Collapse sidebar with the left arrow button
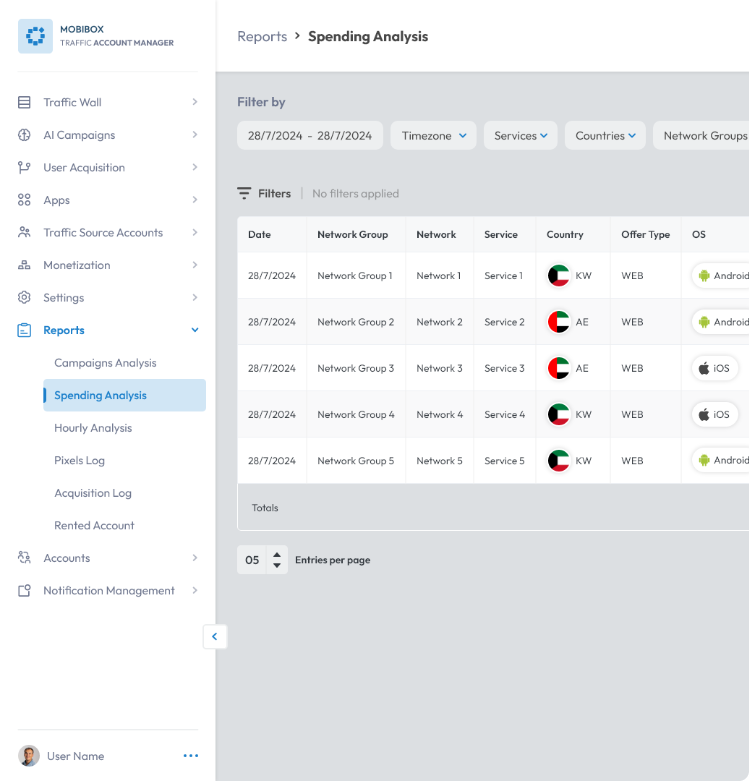This screenshot has width=749, height=781. 215,636
